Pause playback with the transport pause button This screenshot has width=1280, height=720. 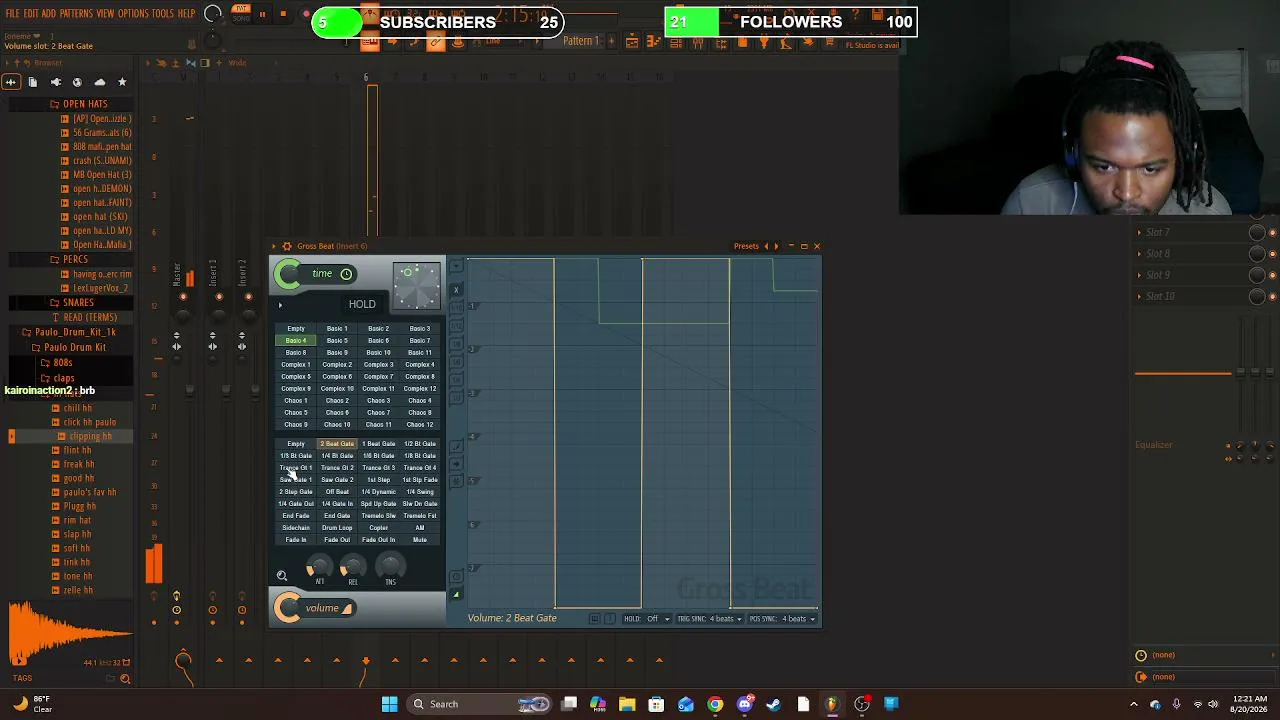tap(262, 14)
